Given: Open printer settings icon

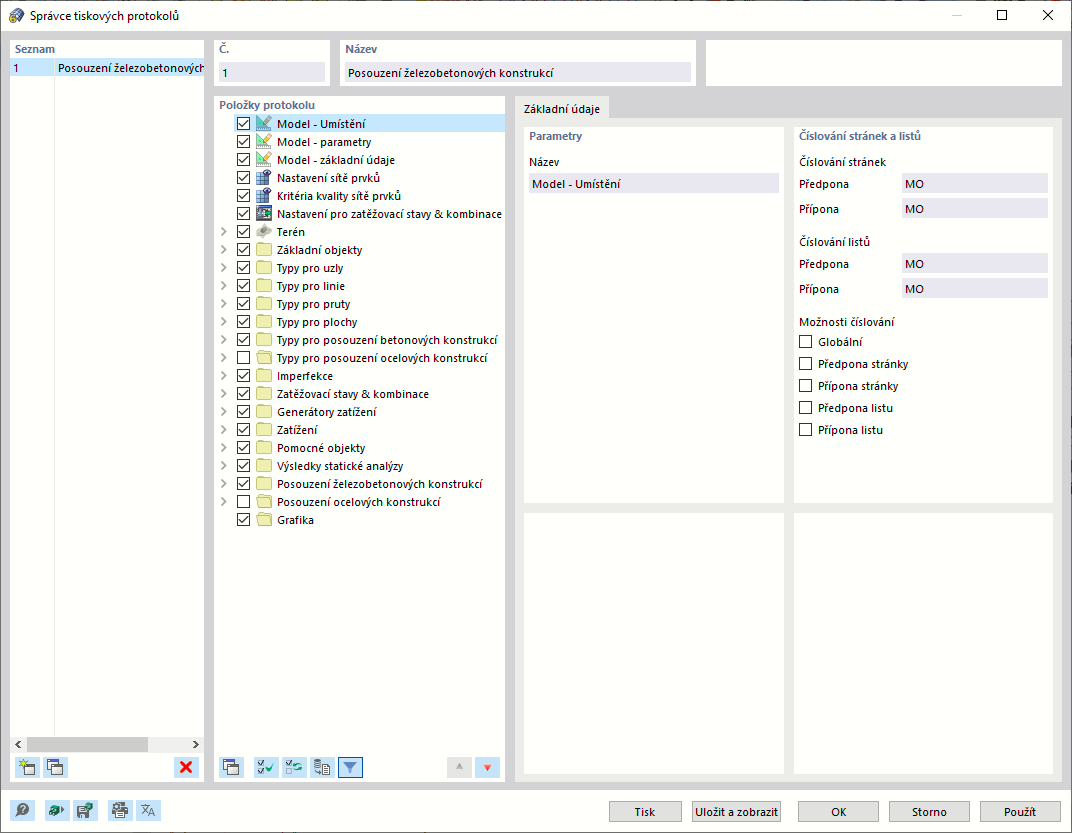Looking at the screenshot, I should click(x=120, y=810).
